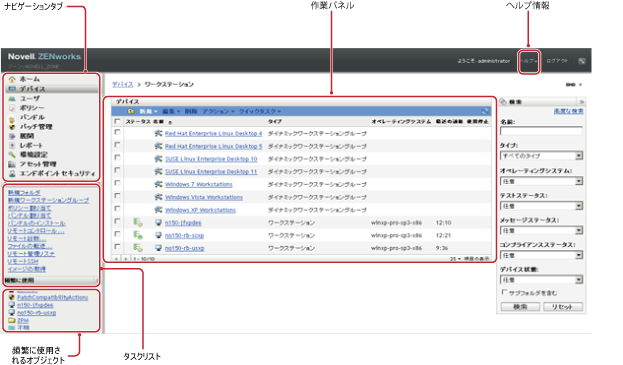Image resolution: width=623 pixels, height=365 pixels.
Task: Sort by the 名前 column header
Action: point(158,122)
